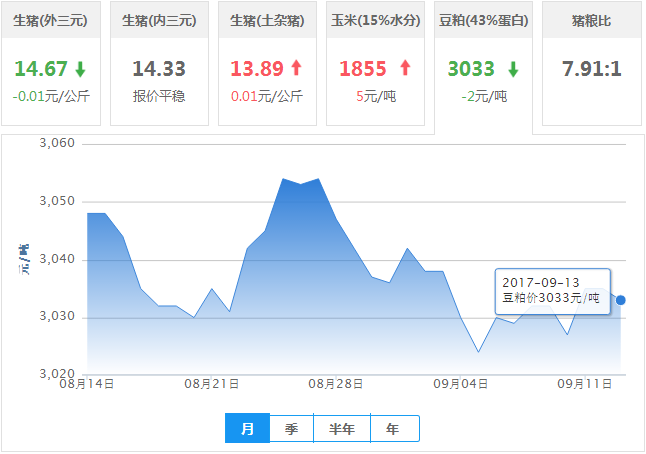Select the 生猪(外三元) price tab
646x454 pixels.
click(x=51, y=63)
